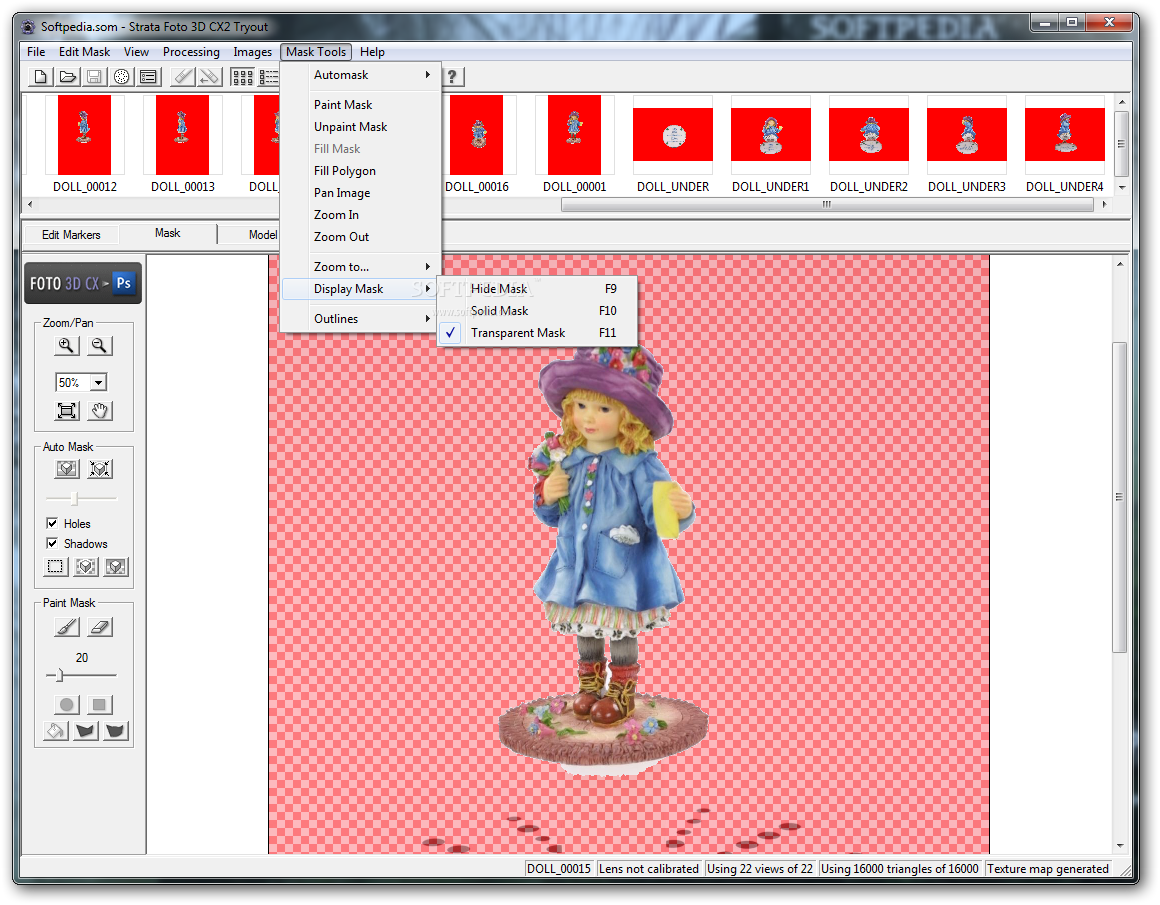
Task: Choose Fill Polygon in the menu
Action: [361, 171]
